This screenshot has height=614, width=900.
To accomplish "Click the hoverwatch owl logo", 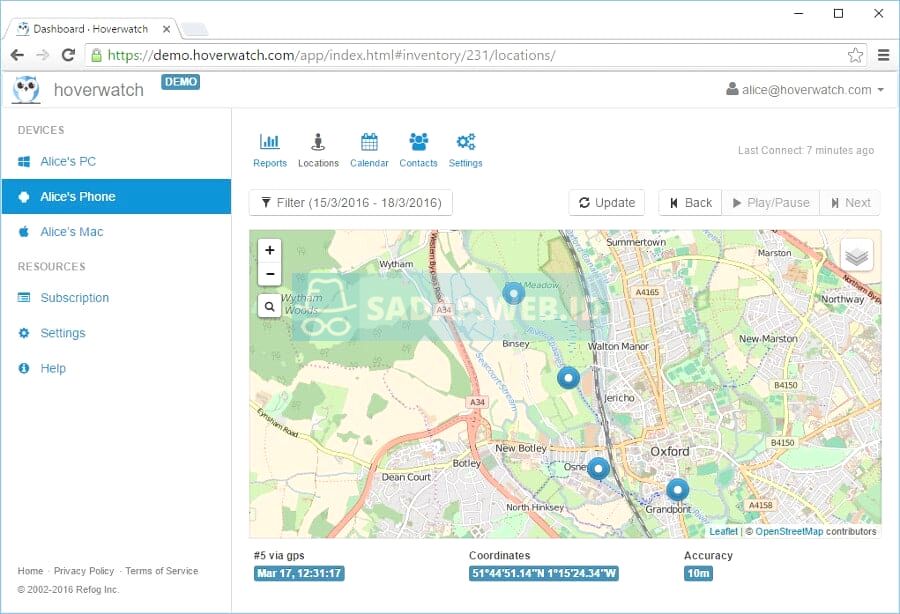I will pyautogui.click(x=26, y=90).
